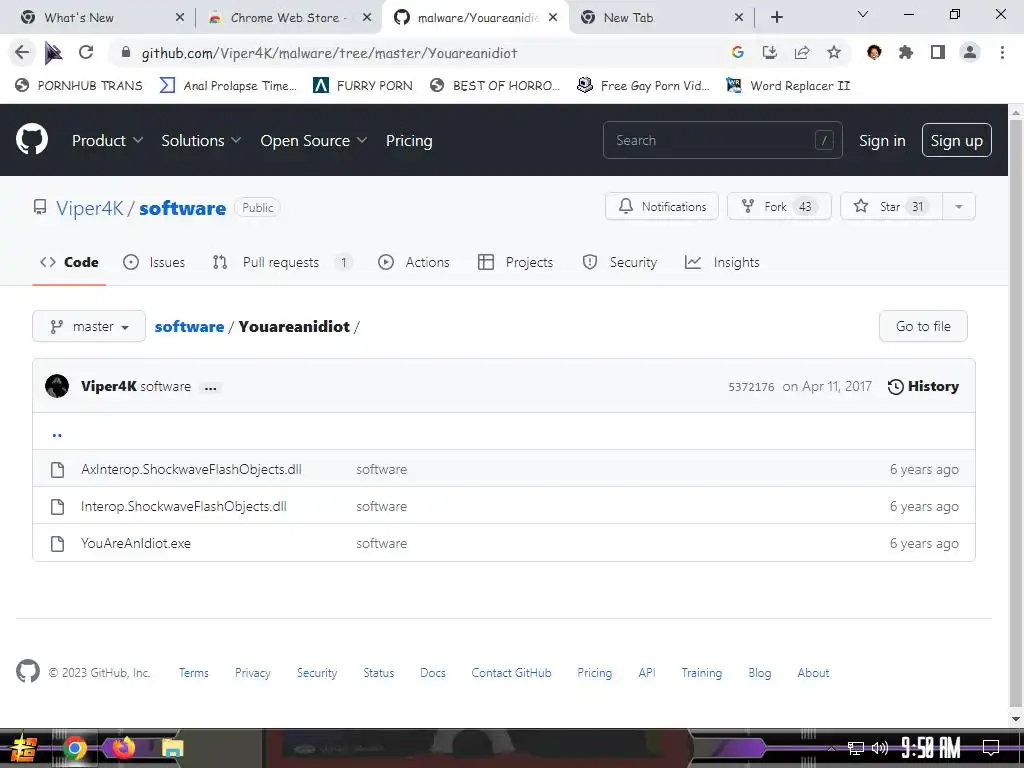Screen dimensions: 1024x768
Task: Expand the Product menu
Action: coord(107,140)
